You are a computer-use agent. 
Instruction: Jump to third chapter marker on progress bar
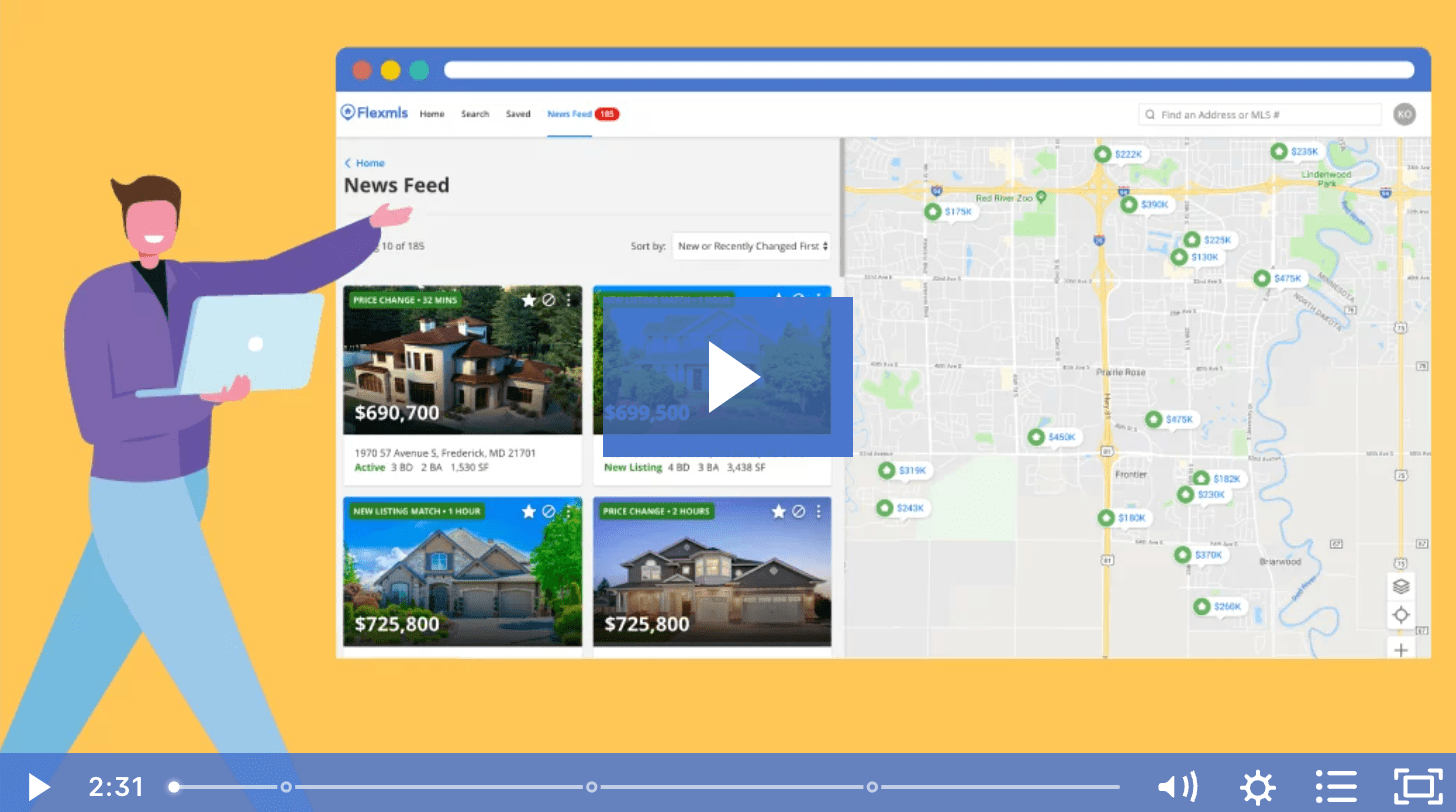872,787
